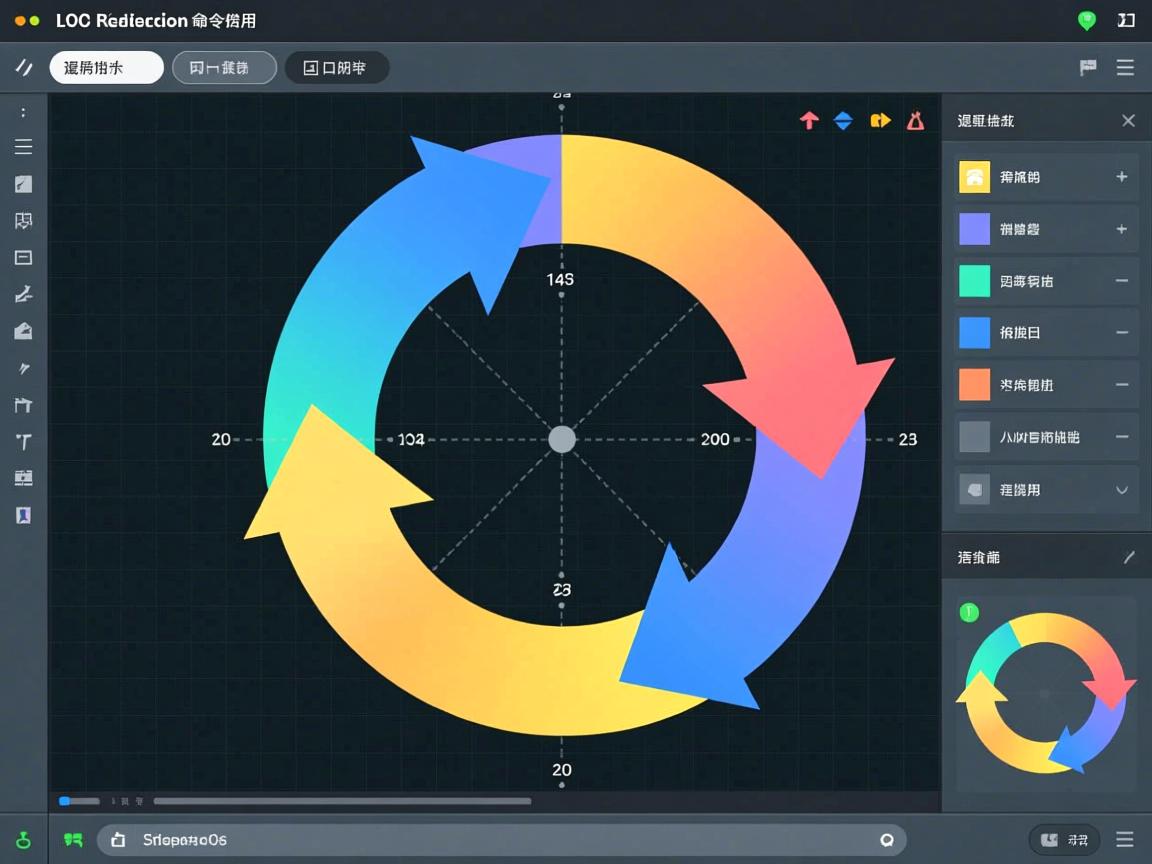Select the text T tool in left sidebar
The width and height of the screenshot is (1152, 864).
tap(23, 441)
